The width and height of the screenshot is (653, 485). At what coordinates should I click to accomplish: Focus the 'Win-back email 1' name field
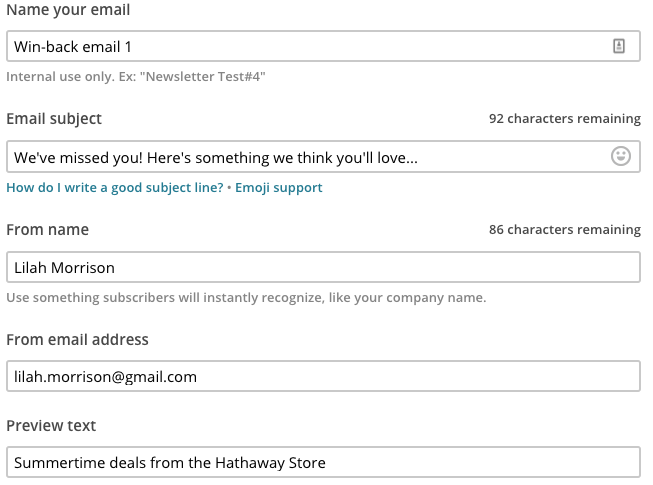[x=300, y=47]
